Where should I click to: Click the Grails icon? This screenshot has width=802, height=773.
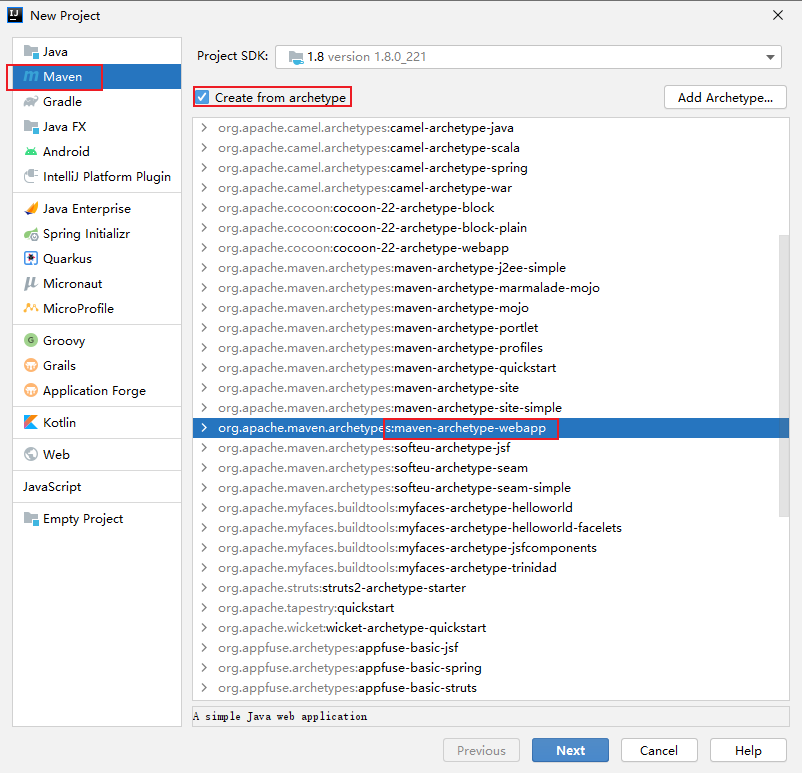click(31, 365)
